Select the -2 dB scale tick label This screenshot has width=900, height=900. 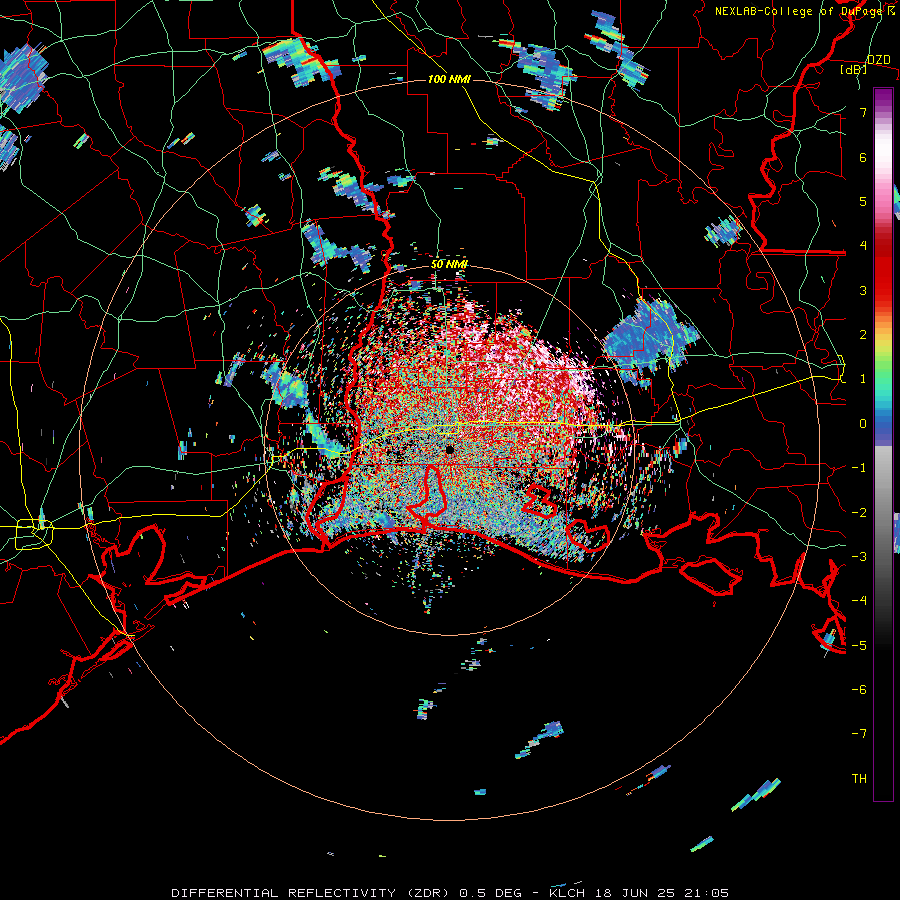point(859,513)
